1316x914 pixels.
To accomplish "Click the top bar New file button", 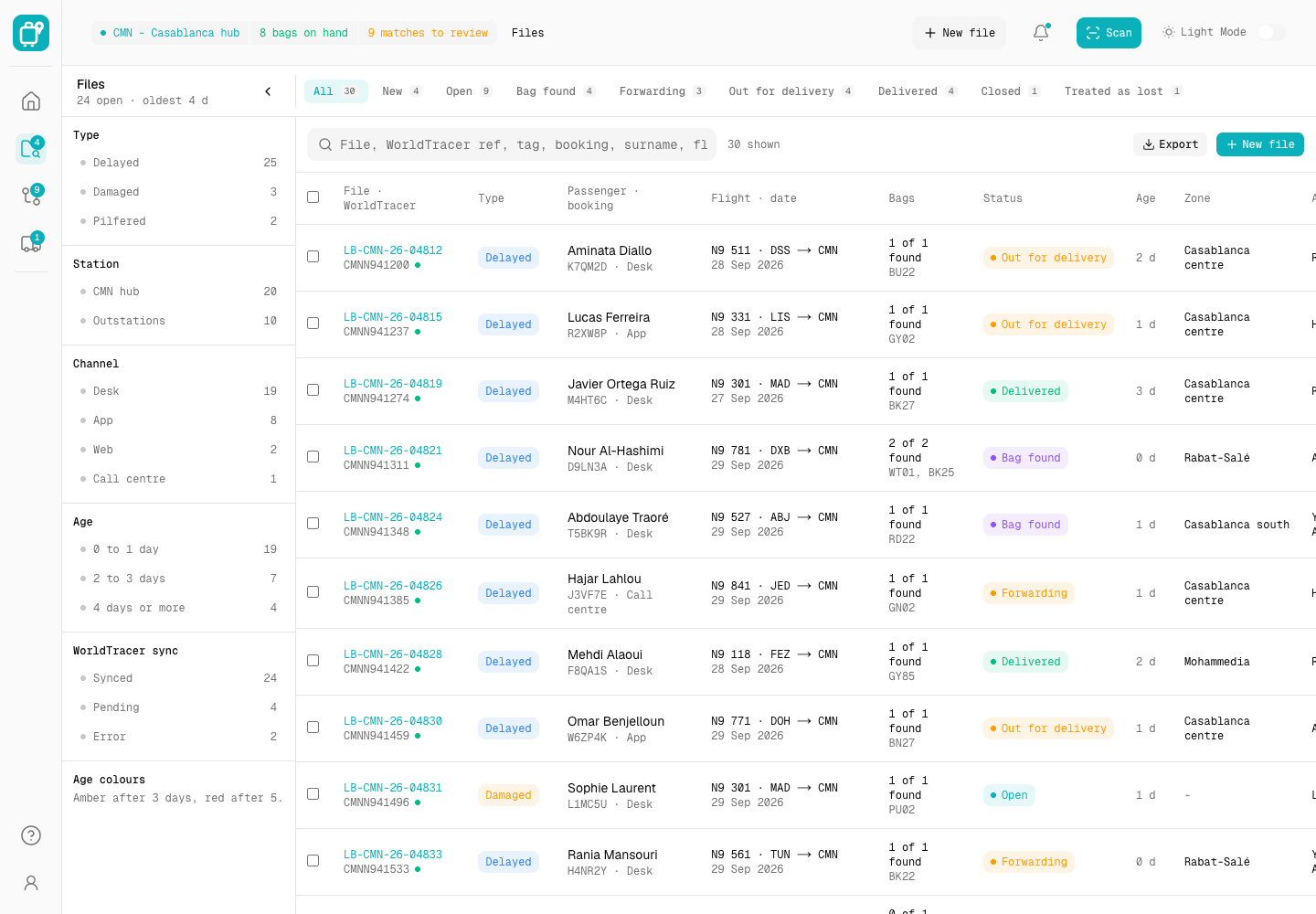I will tap(960, 33).
